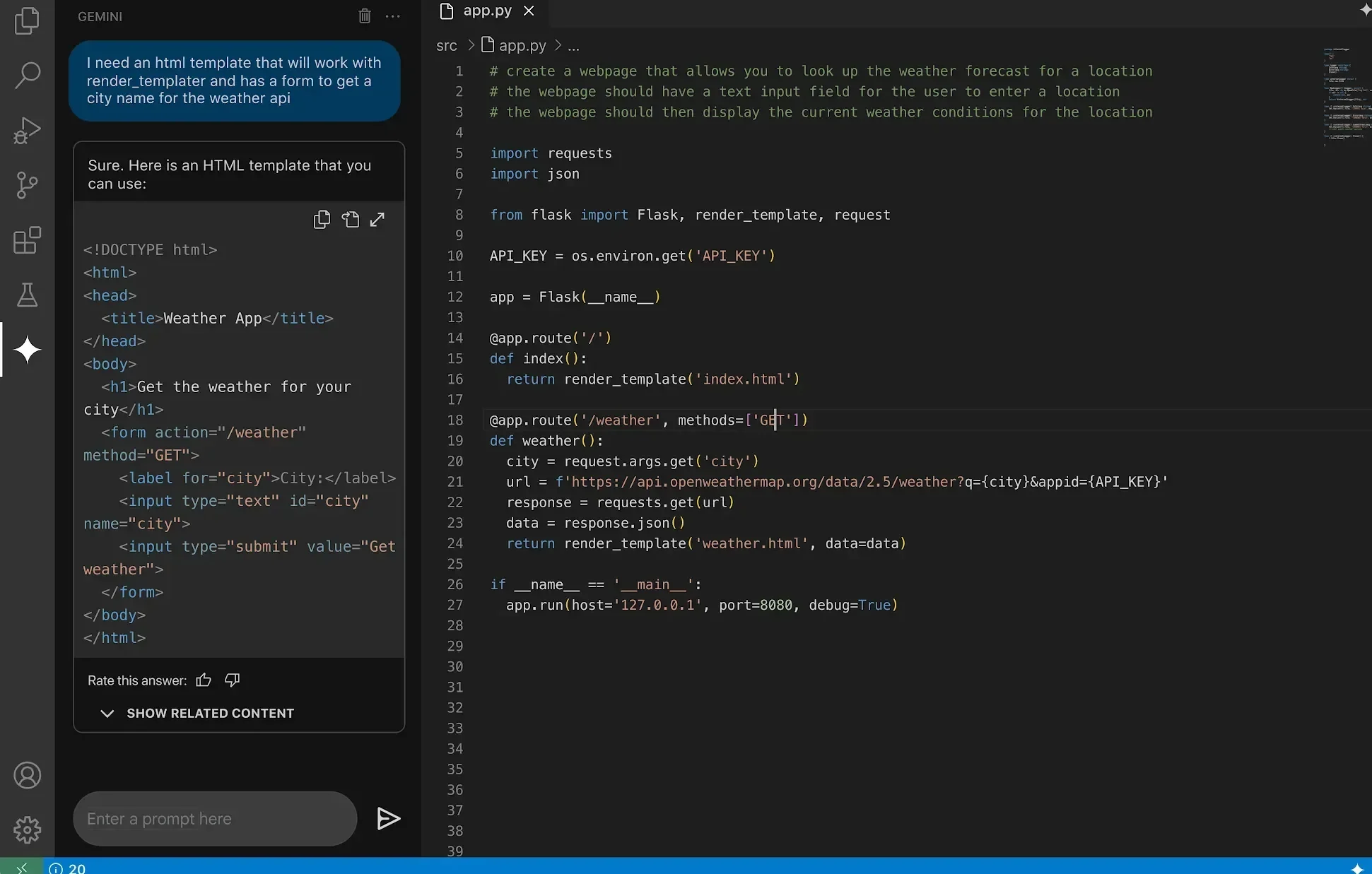Viewport: 1372px width, 874px height.
Task: Close the app.py editor tab
Action: click(529, 11)
